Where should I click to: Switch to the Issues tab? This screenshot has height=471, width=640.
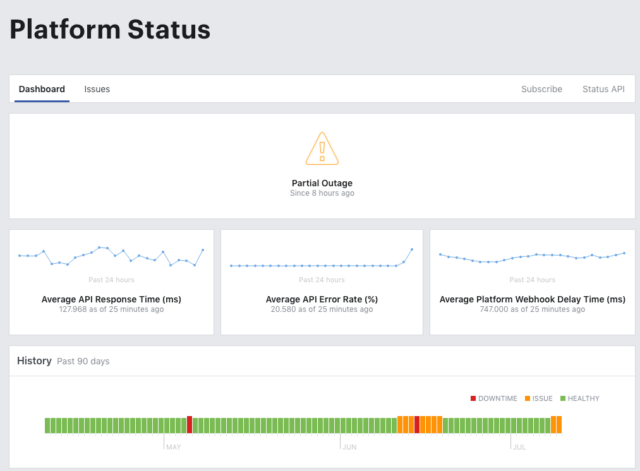click(x=97, y=89)
